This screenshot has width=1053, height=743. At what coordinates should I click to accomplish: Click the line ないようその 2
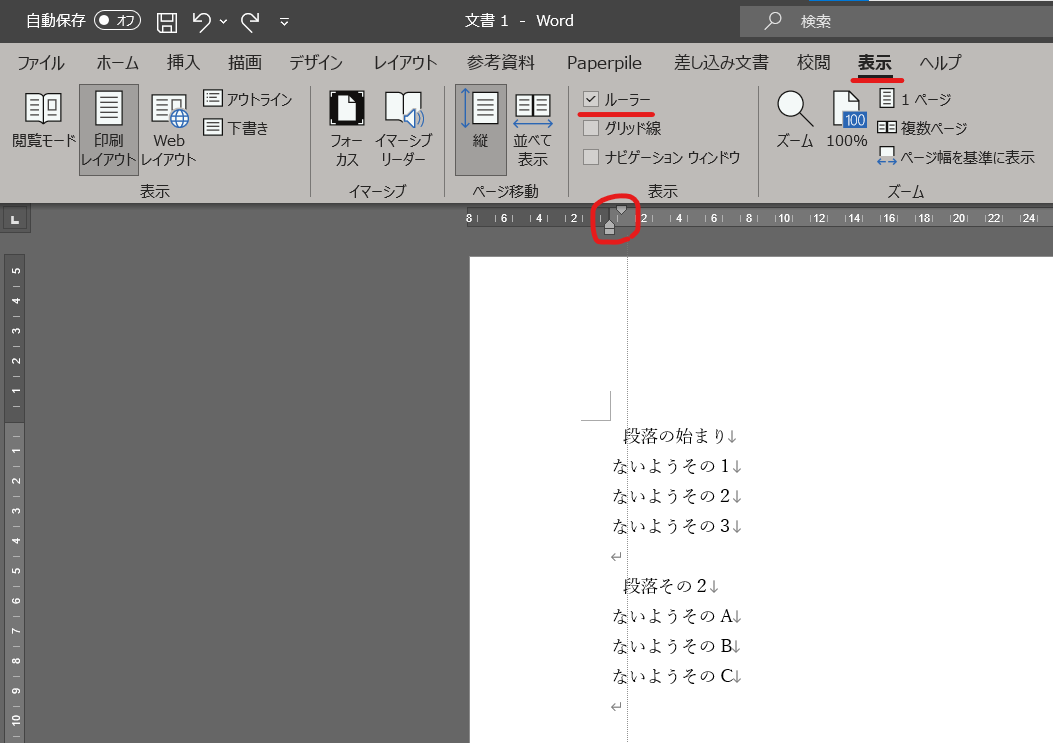(676, 496)
